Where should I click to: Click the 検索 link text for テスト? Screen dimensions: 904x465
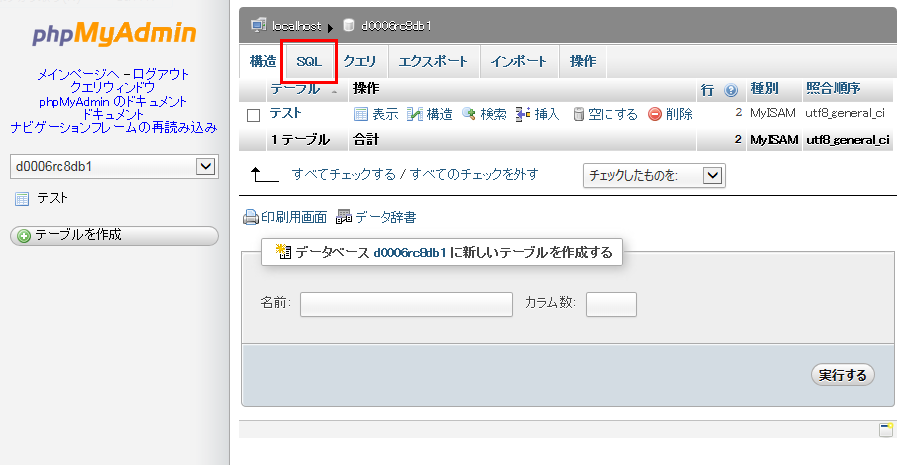coord(494,114)
